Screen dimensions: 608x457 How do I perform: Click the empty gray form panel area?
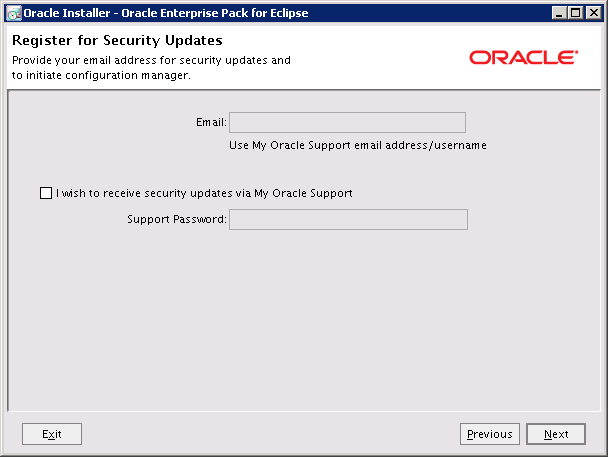[x=300, y=320]
